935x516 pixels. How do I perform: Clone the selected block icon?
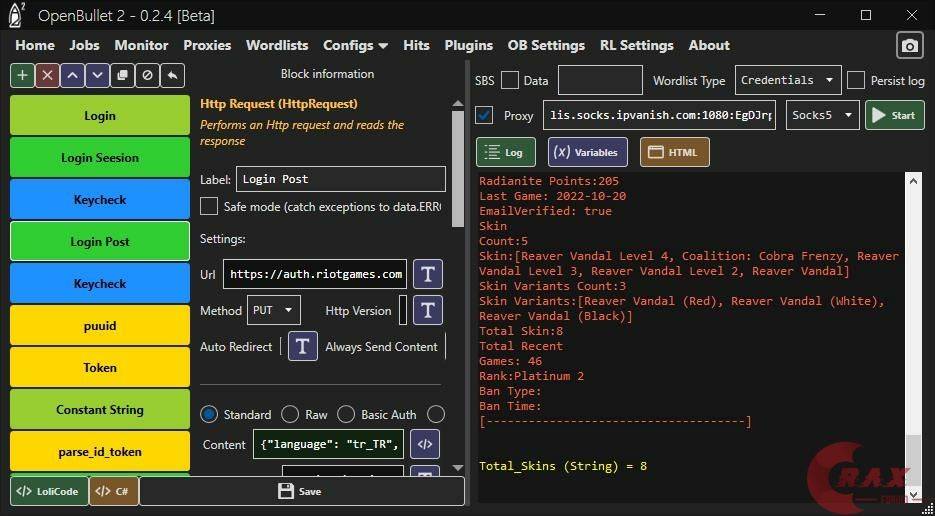[x=122, y=76]
